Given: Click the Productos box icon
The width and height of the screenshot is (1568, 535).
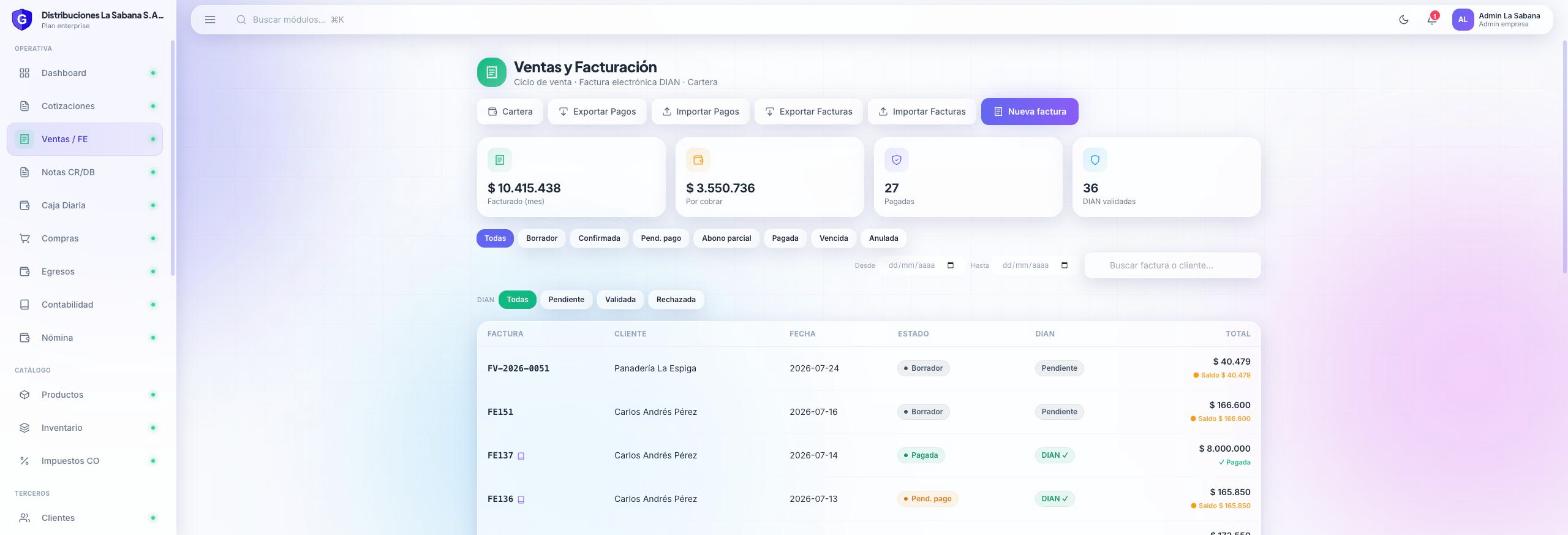Looking at the screenshot, I should click(x=25, y=395).
